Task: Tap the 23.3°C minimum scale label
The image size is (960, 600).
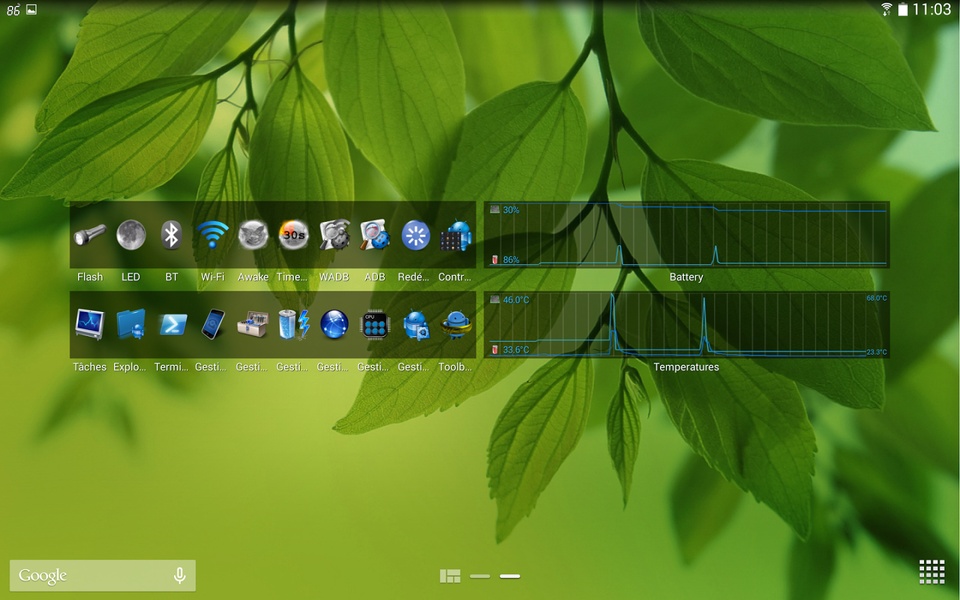Action: (x=876, y=352)
